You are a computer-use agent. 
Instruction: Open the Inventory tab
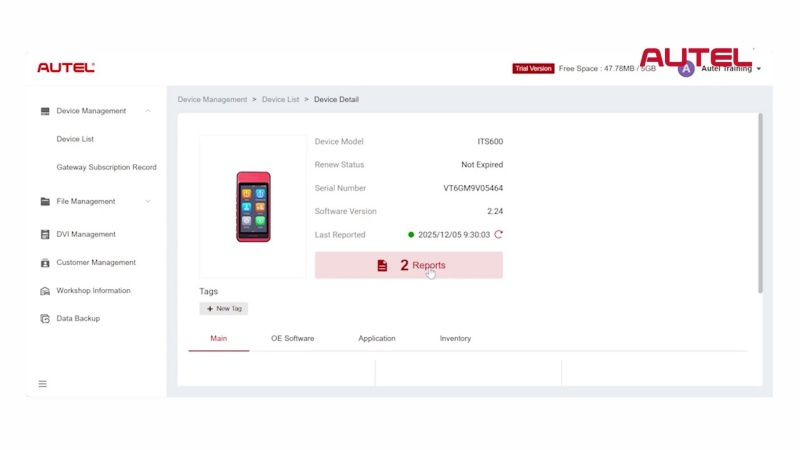point(455,339)
